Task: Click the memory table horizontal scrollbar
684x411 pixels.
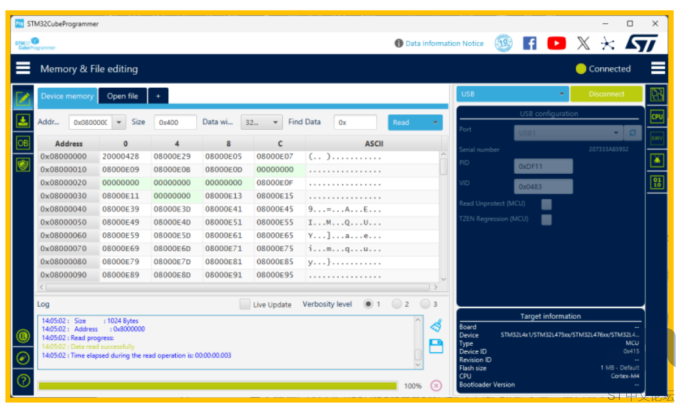Action: [238, 287]
